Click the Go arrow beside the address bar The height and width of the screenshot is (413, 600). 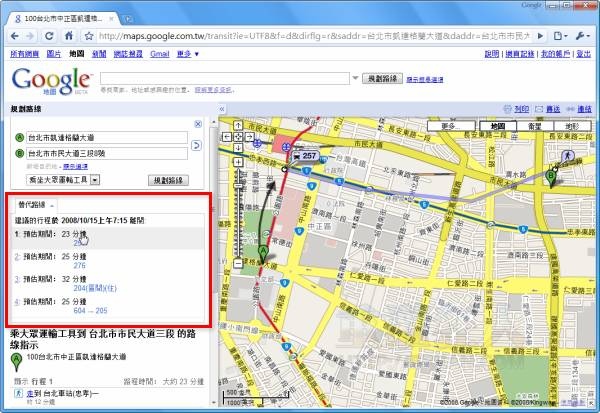tap(540, 36)
